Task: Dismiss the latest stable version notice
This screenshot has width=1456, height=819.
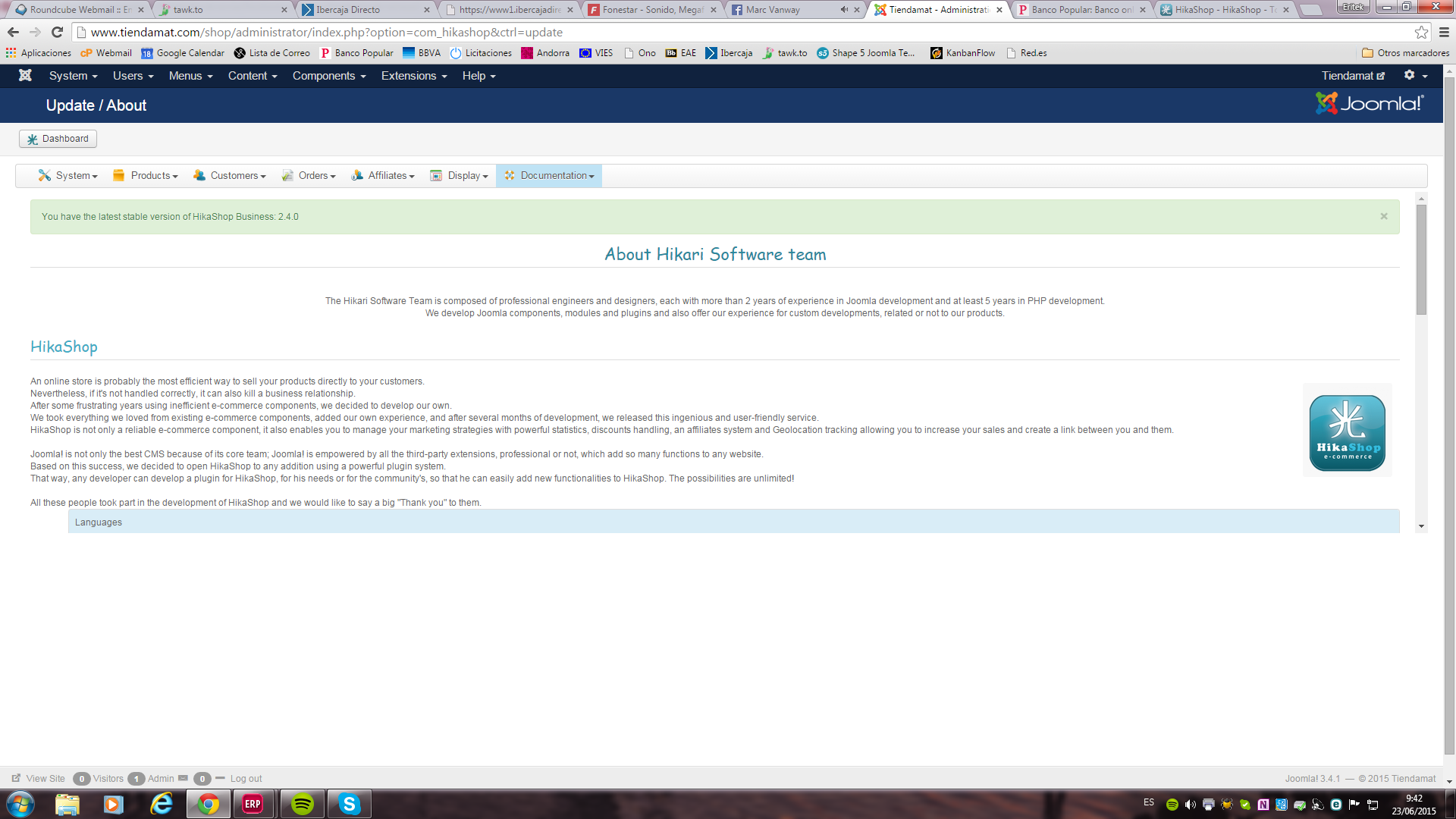Action: click(1383, 217)
